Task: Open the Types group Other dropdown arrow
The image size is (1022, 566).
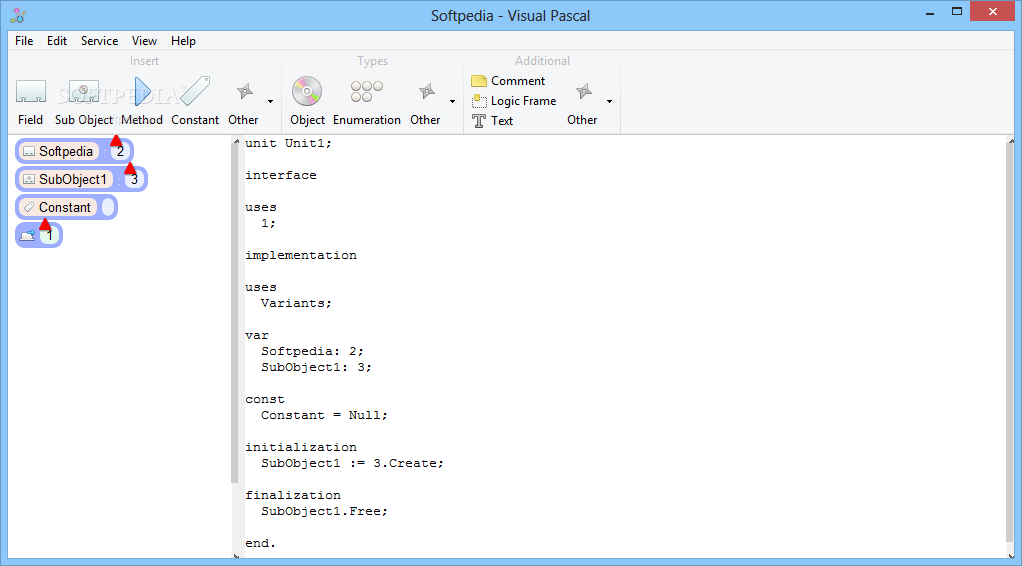Action: click(452, 102)
